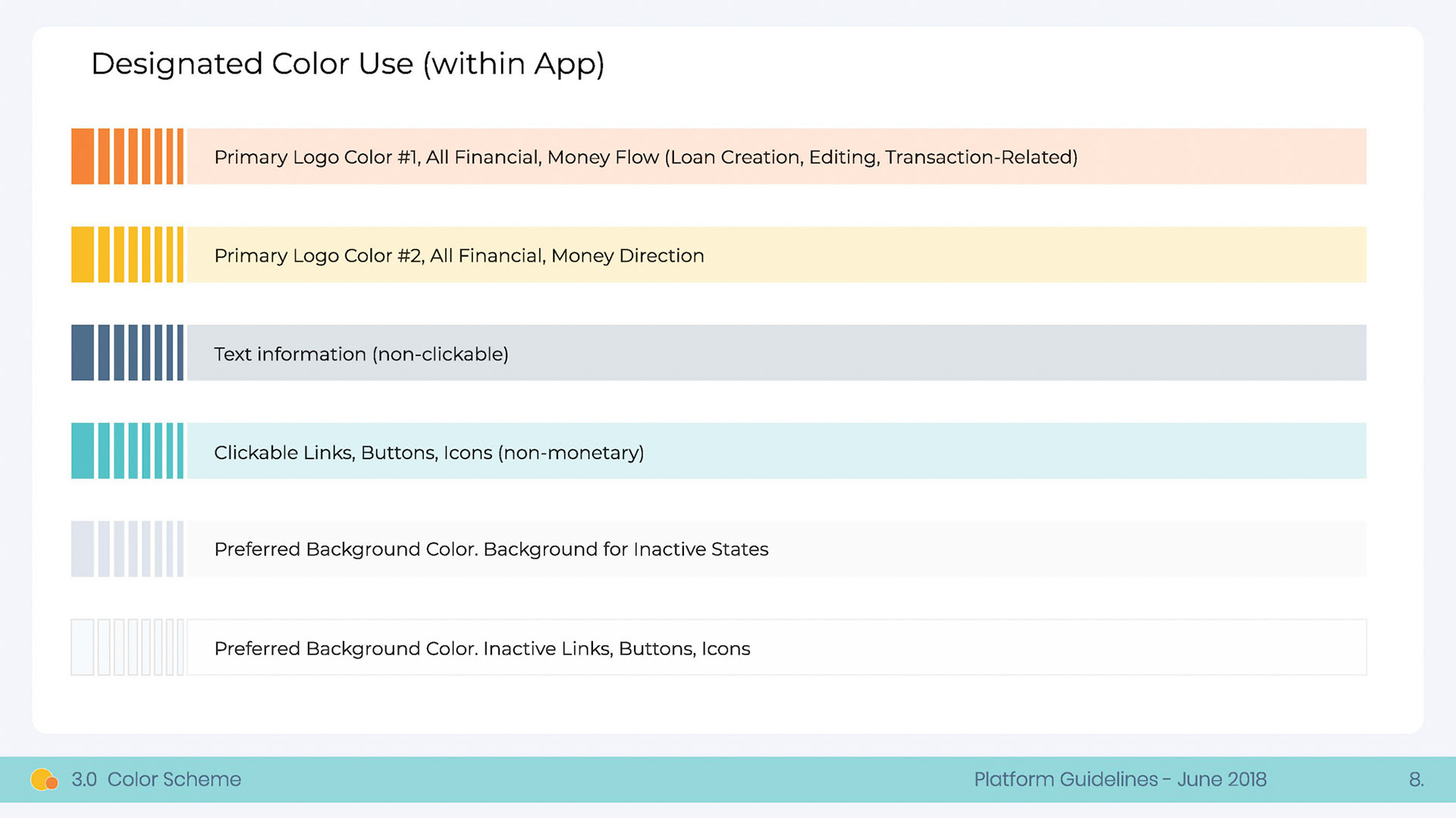Click the page number 8 in footer

pos(1416,779)
